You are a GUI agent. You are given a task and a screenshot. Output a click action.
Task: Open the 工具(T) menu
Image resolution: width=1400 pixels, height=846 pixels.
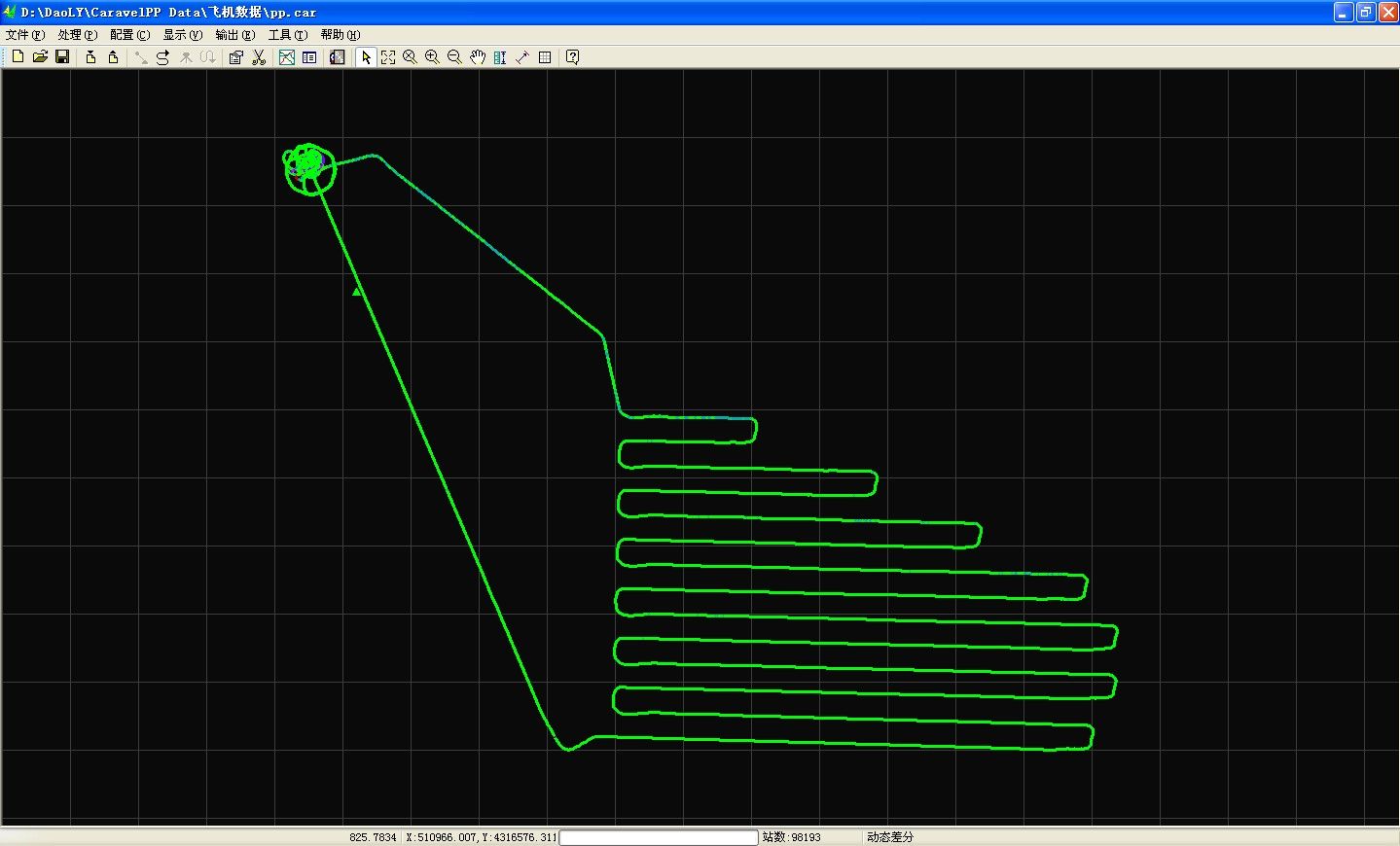point(288,35)
